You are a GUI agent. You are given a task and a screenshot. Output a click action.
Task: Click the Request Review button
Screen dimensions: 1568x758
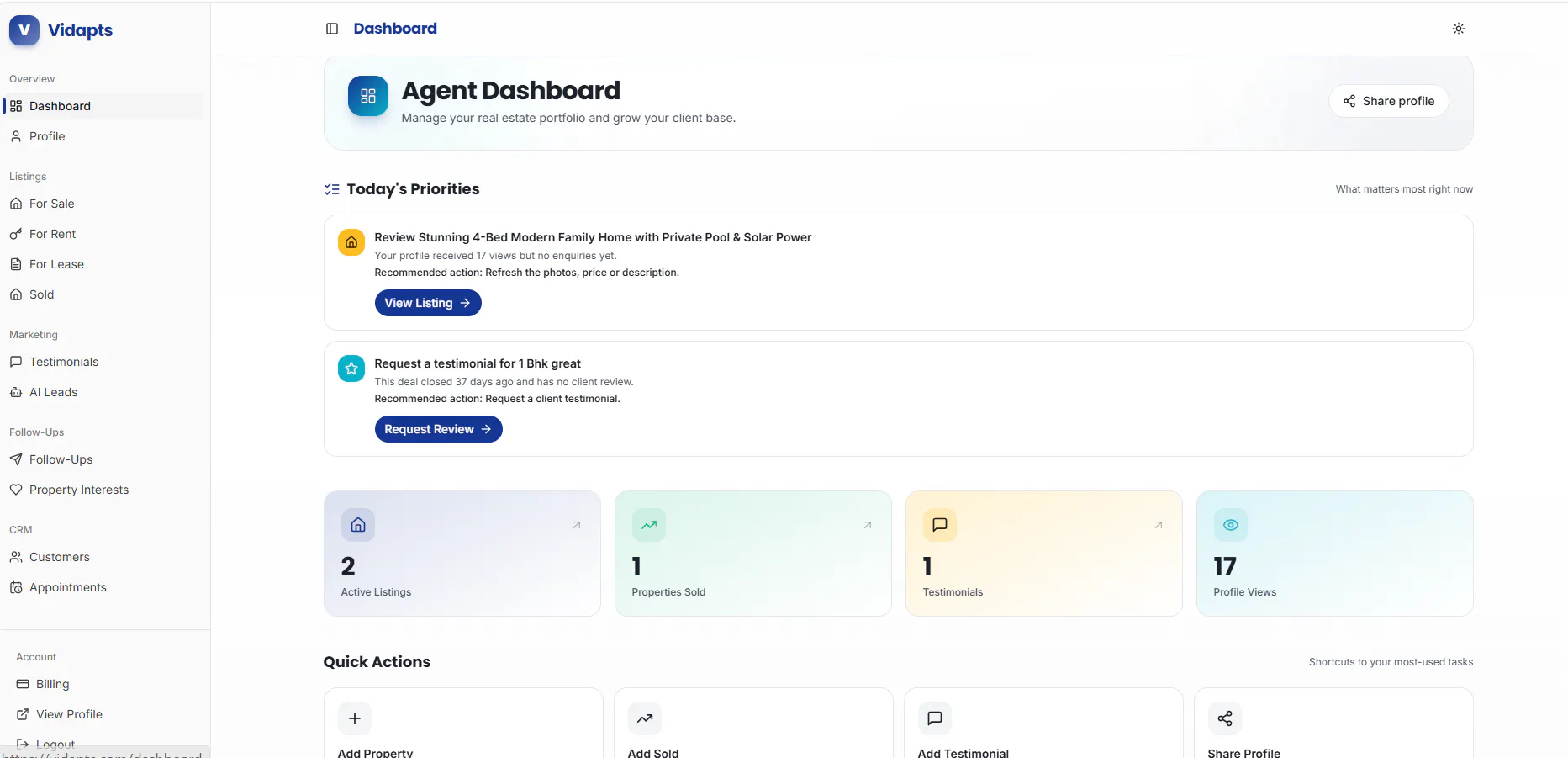click(438, 429)
